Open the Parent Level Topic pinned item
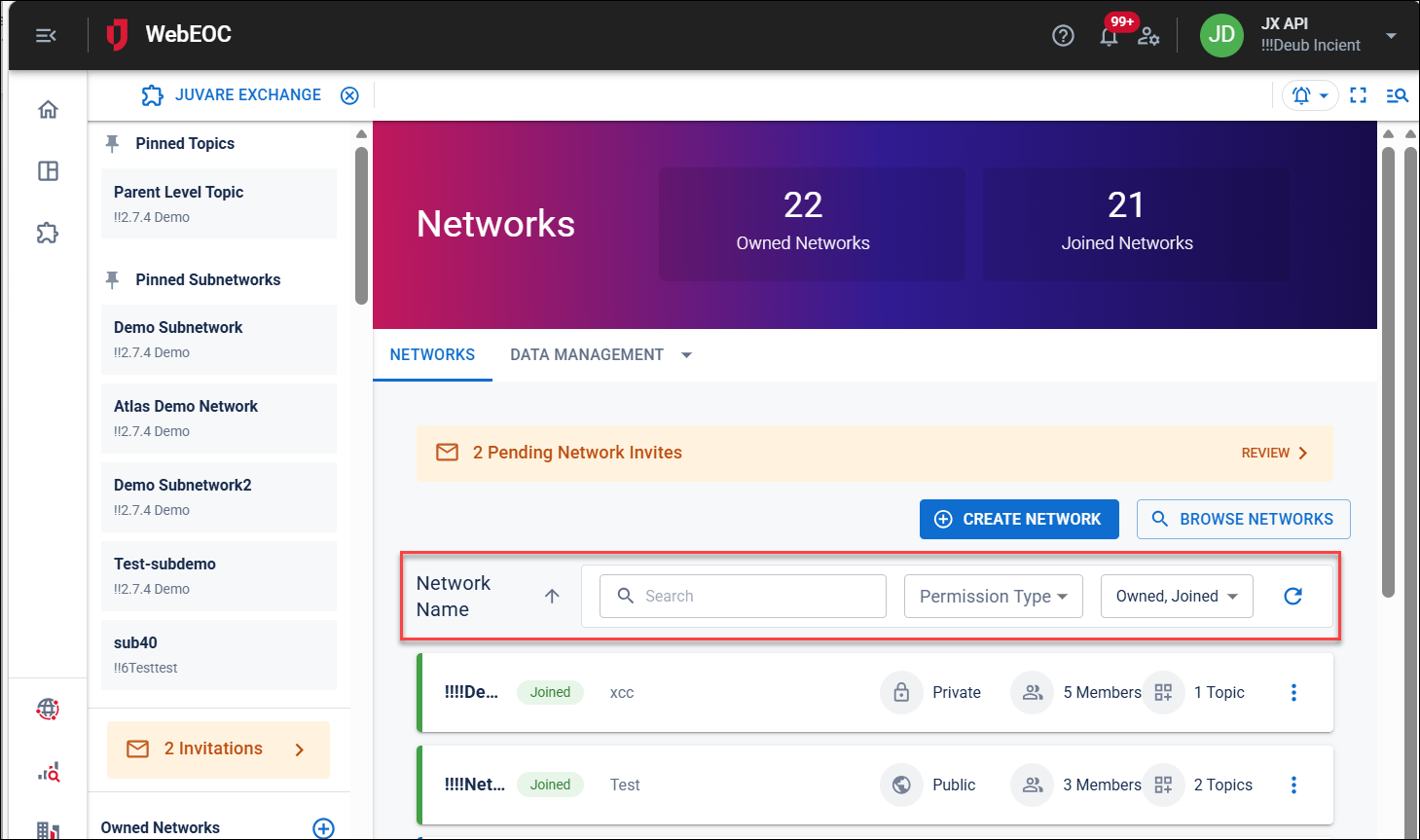This screenshot has width=1420, height=840. coord(219,203)
